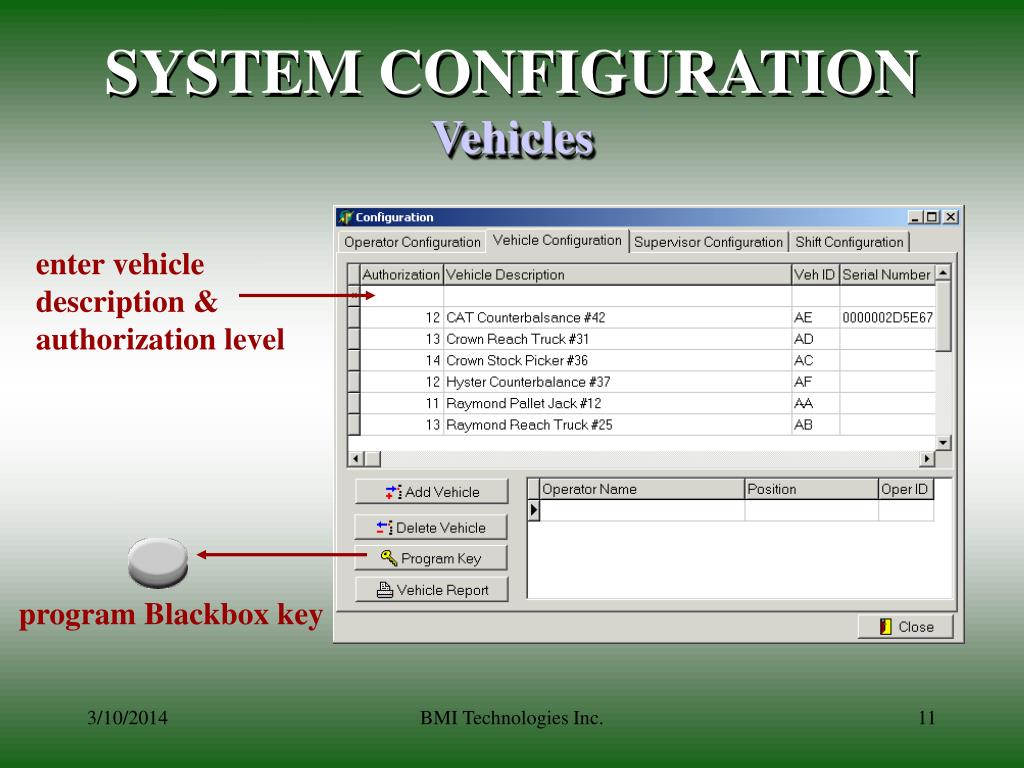Click the Position column header
Image resolution: width=1024 pixels, height=768 pixels.
coord(811,489)
